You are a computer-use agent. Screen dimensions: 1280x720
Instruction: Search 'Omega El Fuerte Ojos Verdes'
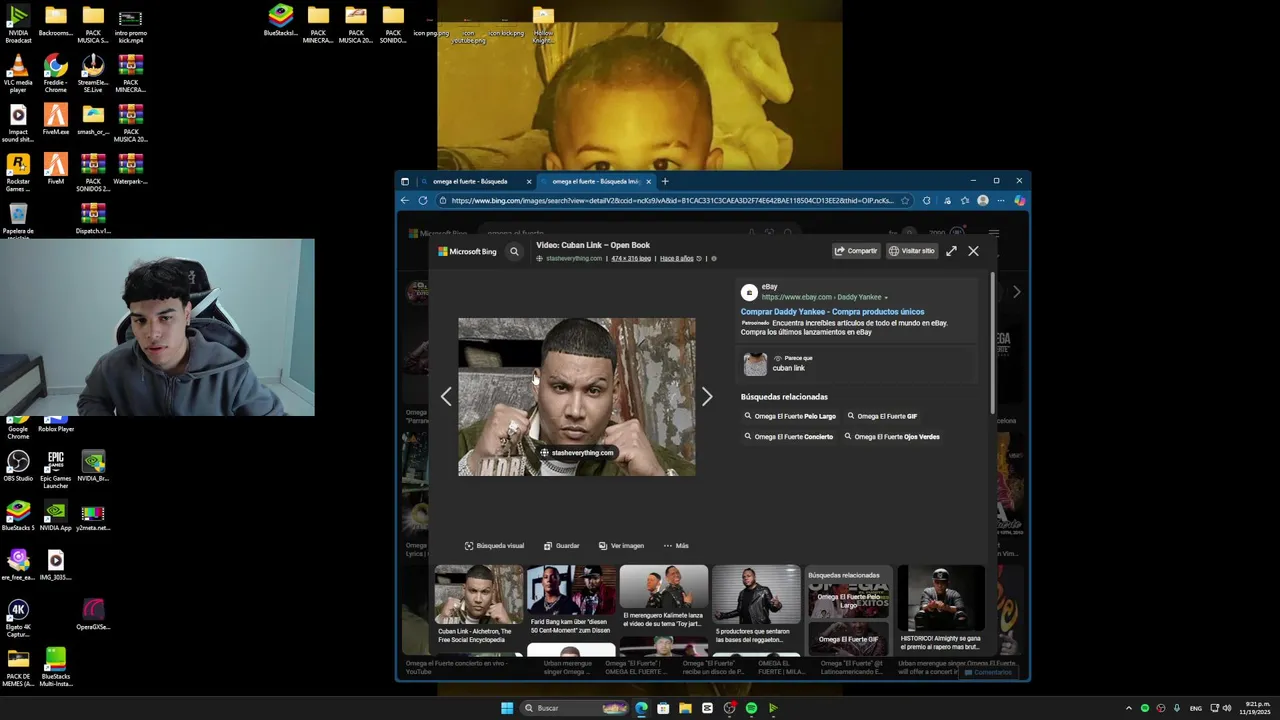pyautogui.click(x=892, y=436)
